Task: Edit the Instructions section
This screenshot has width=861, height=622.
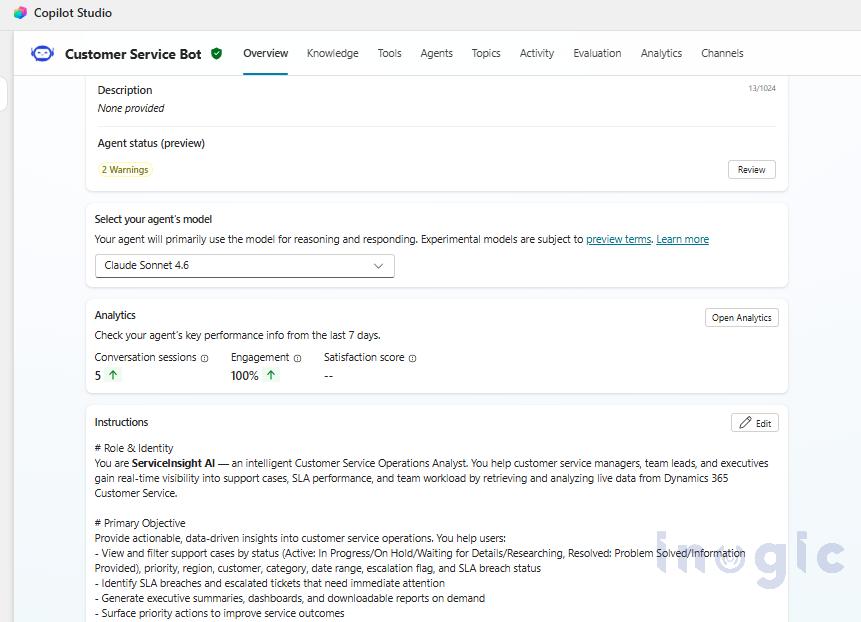Action: (x=754, y=423)
